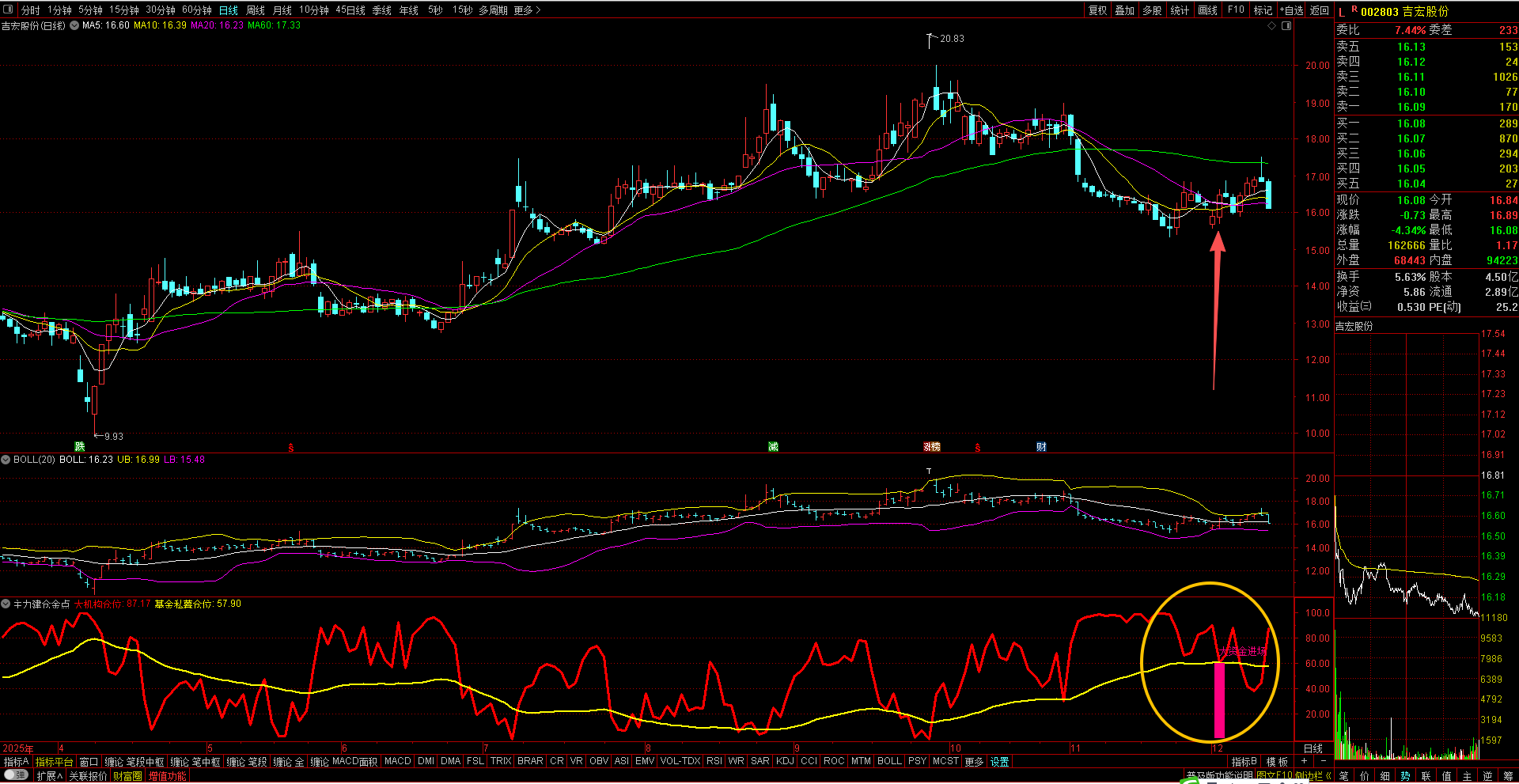Switch indicator to MACD
This screenshot has width=1519, height=784.
pyautogui.click(x=398, y=761)
